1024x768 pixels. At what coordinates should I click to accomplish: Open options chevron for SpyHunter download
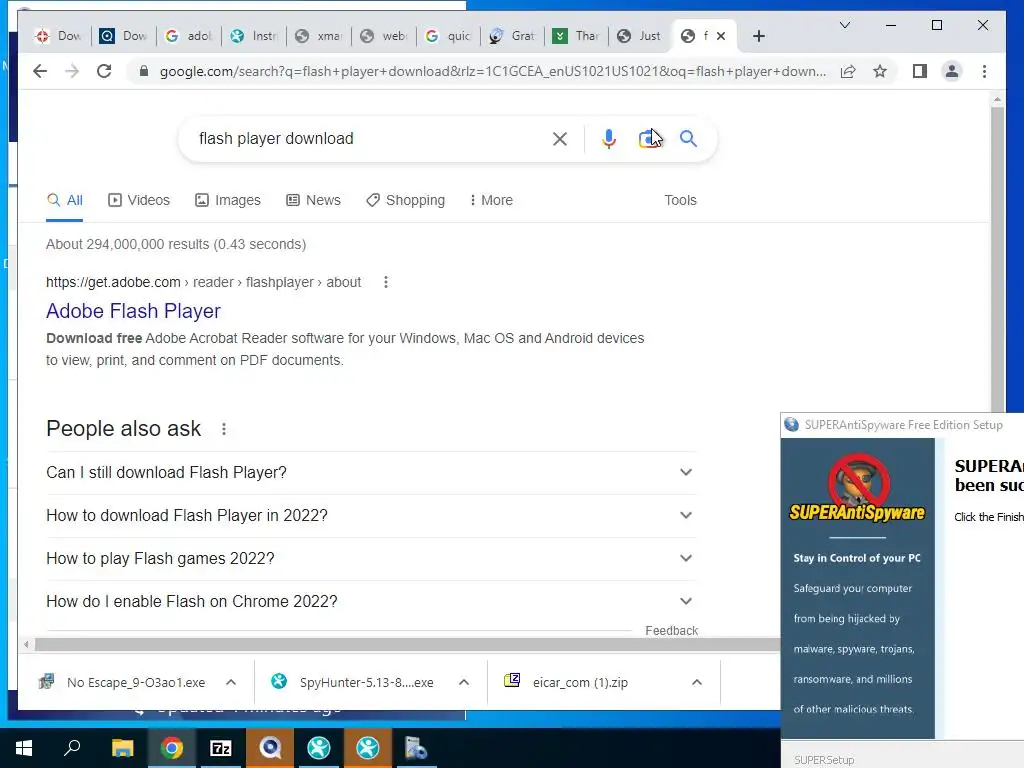pos(464,682)
